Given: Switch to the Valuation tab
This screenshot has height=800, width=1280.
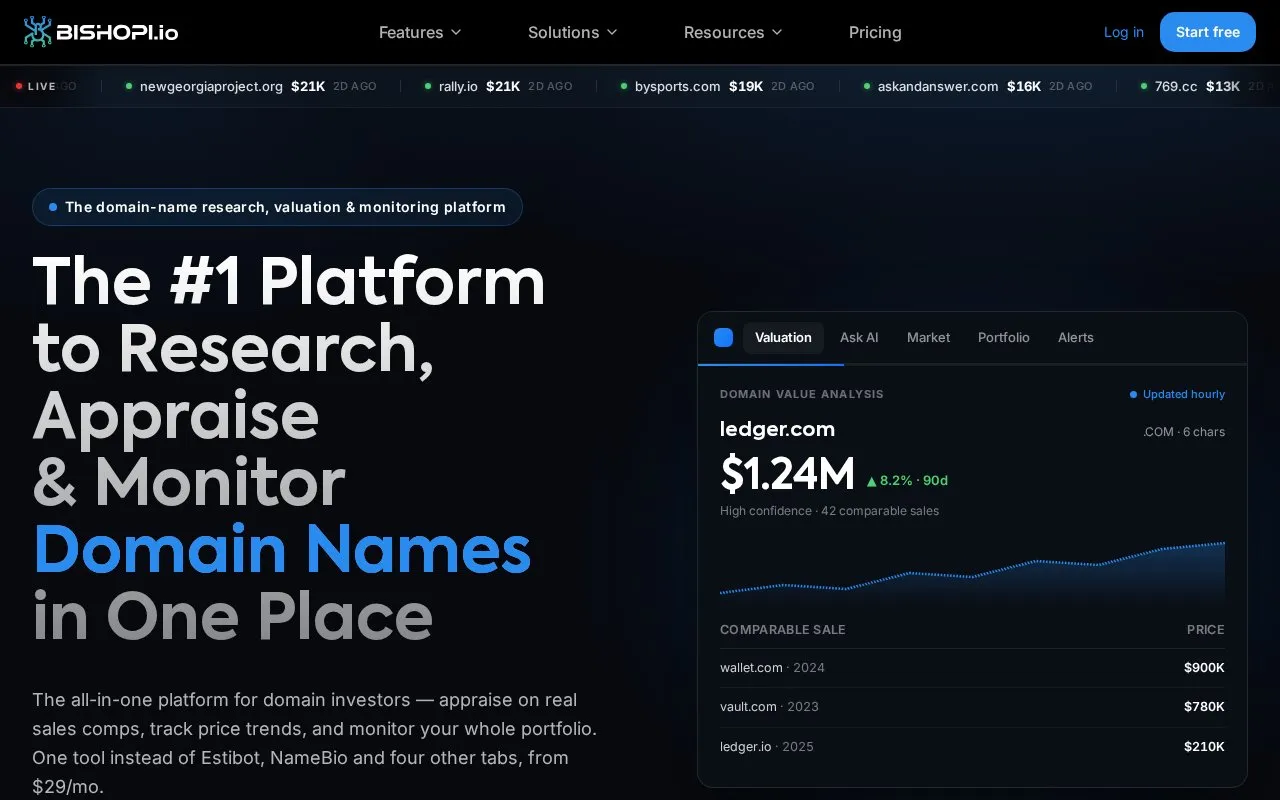Looking at the screenshot, I should point(783,338).
